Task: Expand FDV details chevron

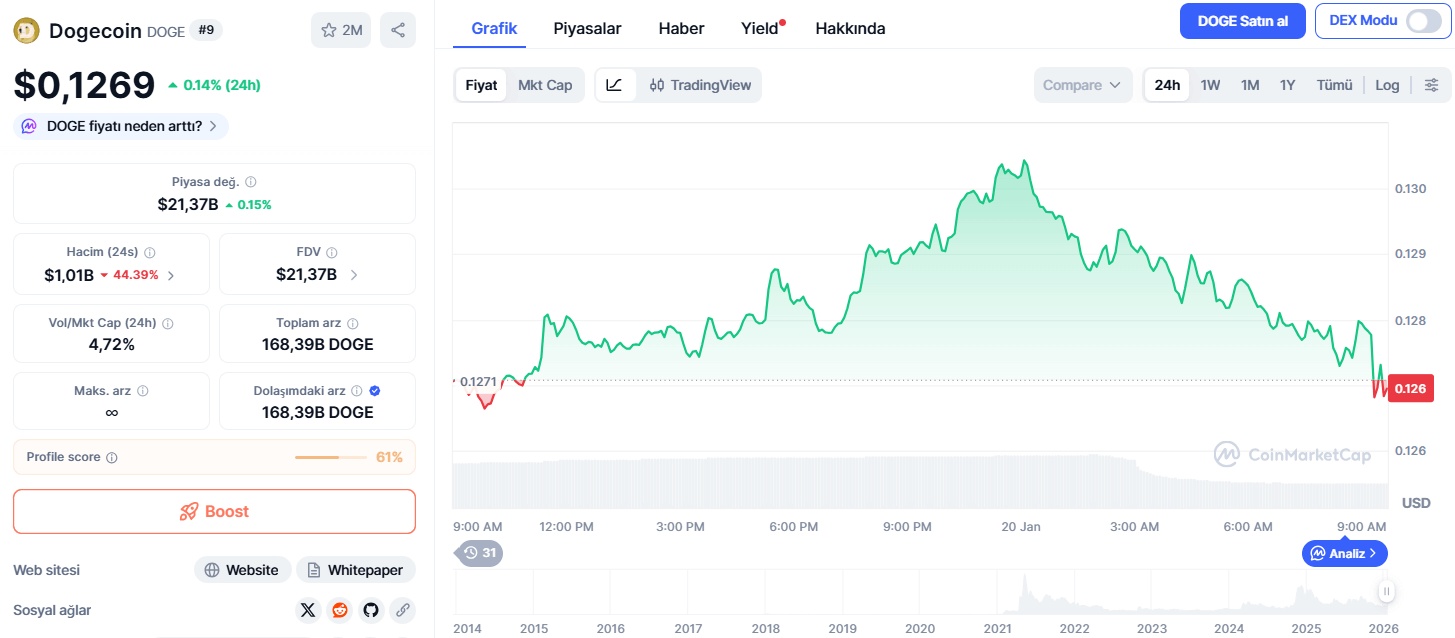Action: click(x=354, y=275)
